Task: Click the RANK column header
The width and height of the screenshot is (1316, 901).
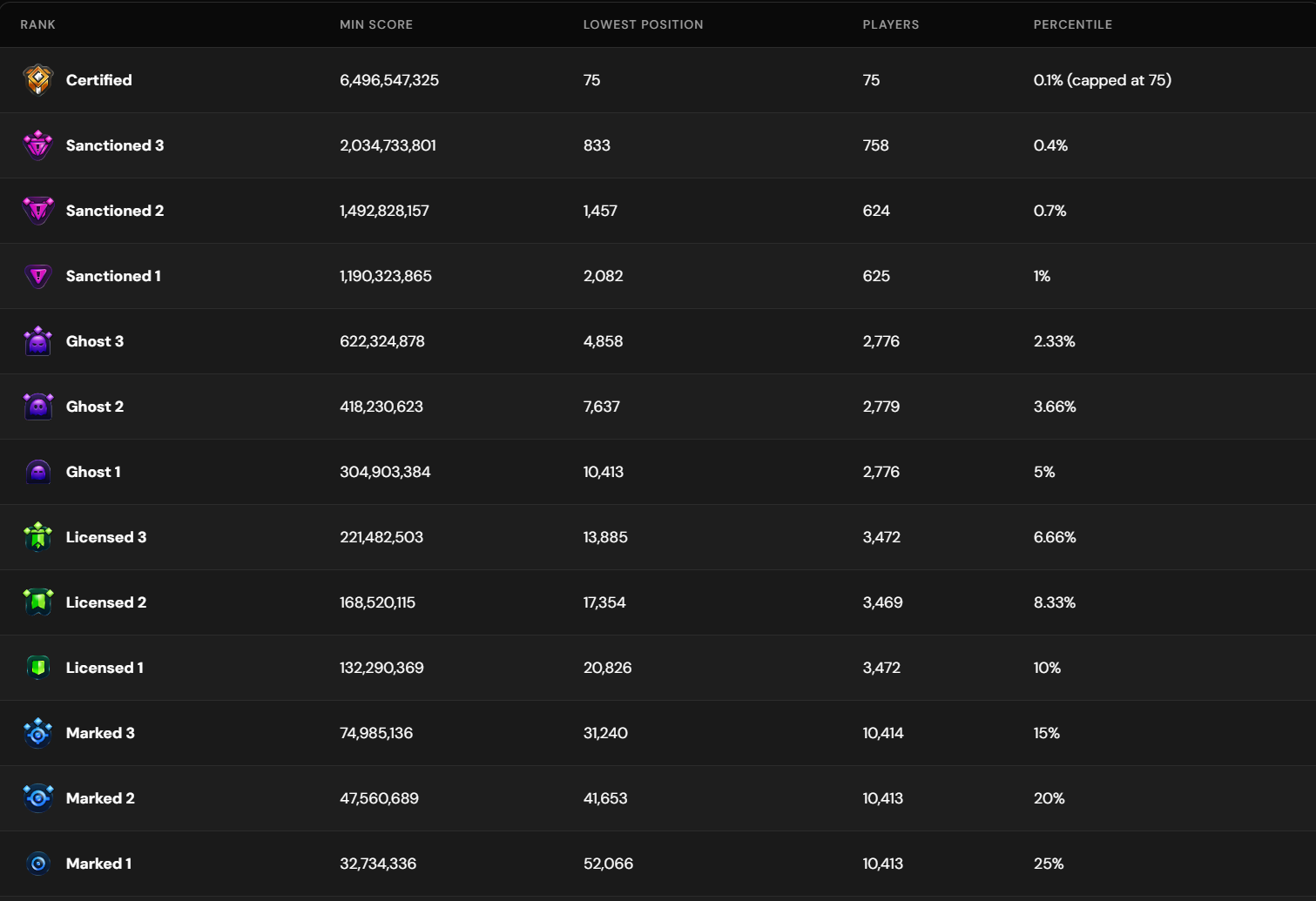Action: [x=38, y=24]
